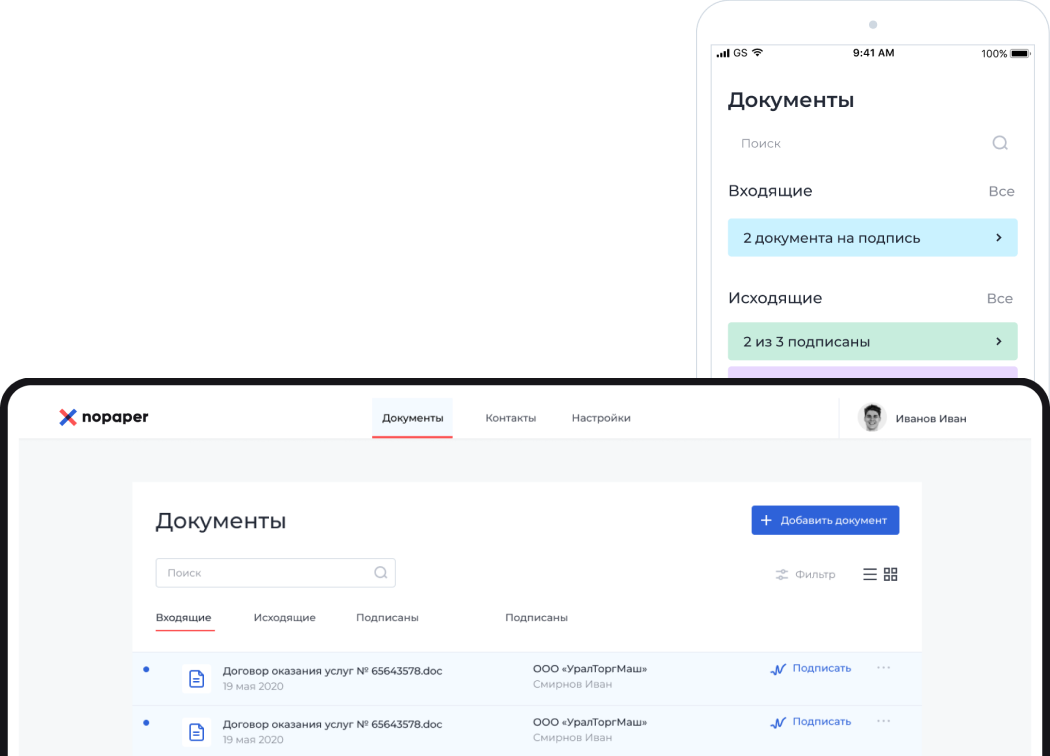
Task: Click the 9:41 AM phone clock
Action: click(873, 53)
